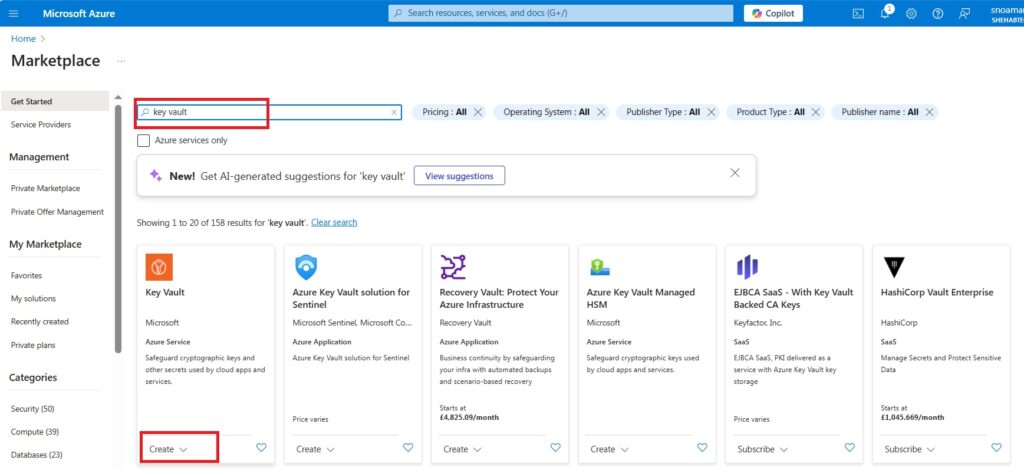Open the portal settings gear
1024x470 pixels.
coord(911,14)
